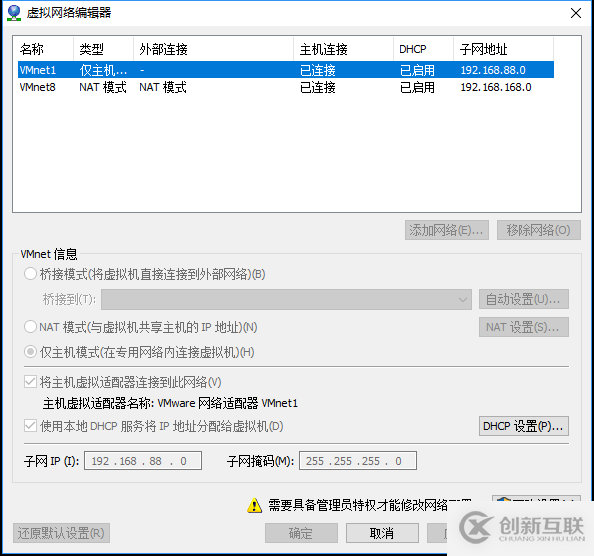Click the DHCP column header

[423, 49]
